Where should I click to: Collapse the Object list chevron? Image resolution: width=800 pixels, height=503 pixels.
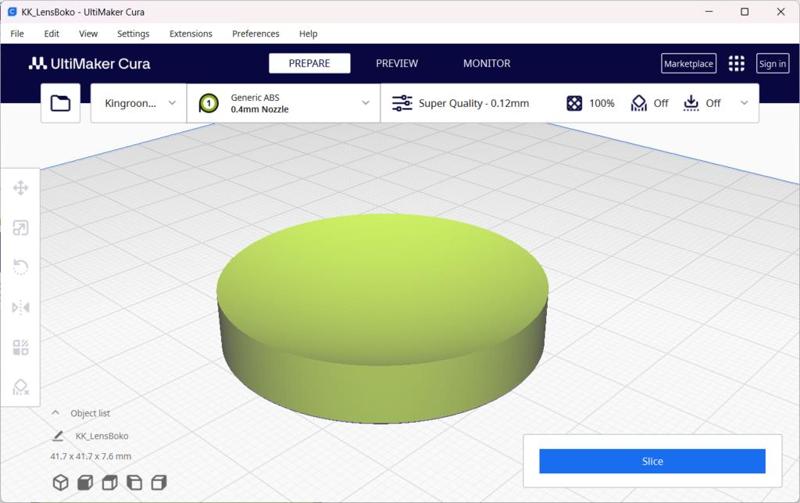click(56, 413)
